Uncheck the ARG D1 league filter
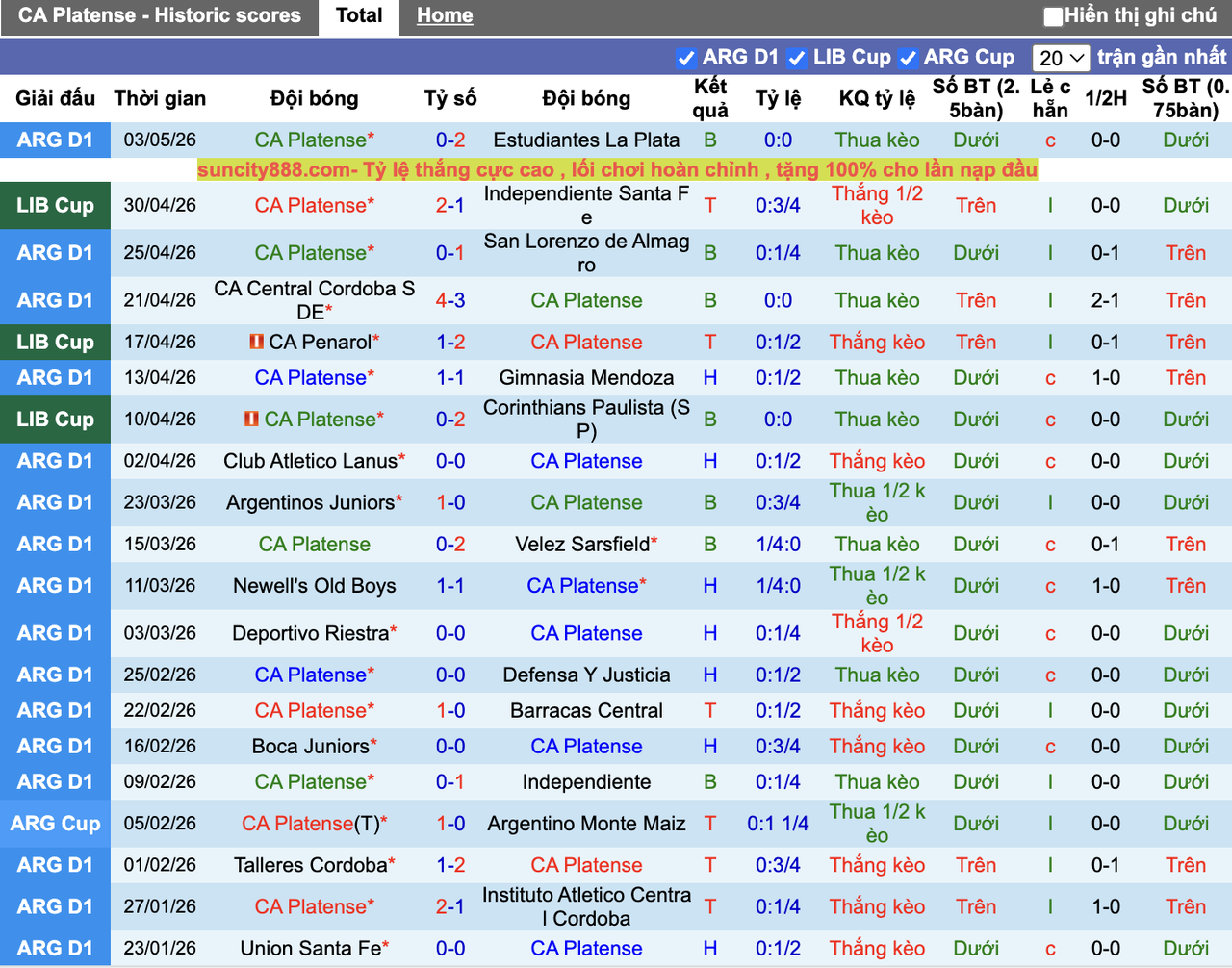This screenshot has height=968, width=1232. (685, 58)
